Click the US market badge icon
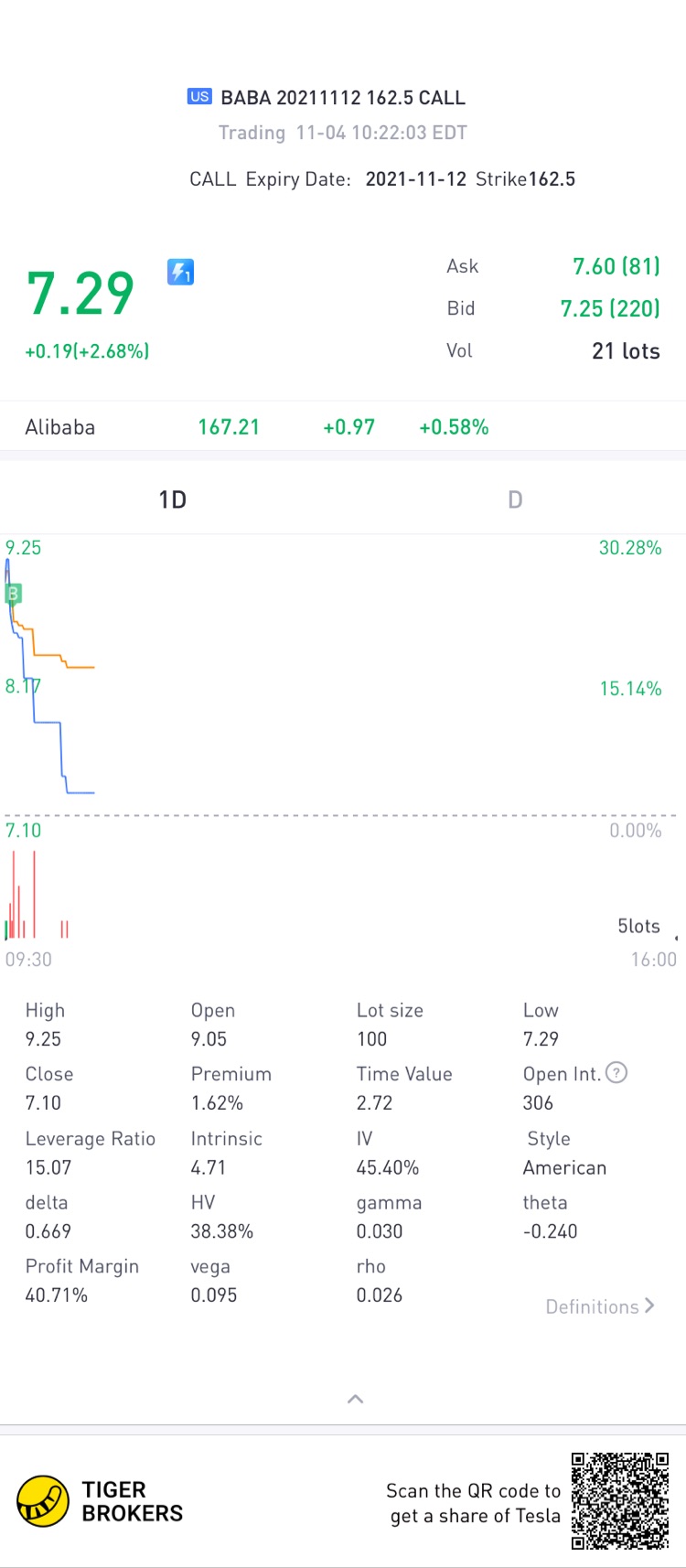This screenshot has height=1568, width=686. coord(199,97)
